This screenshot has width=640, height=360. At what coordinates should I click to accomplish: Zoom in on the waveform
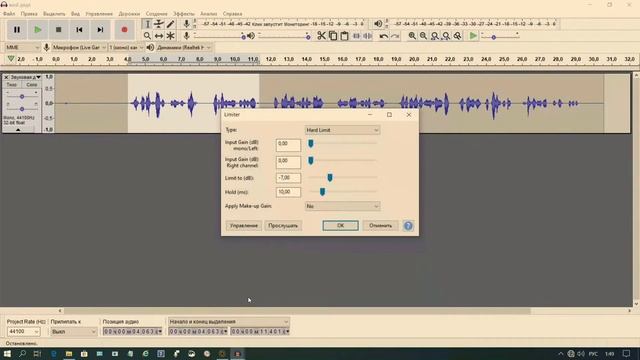tap(412, 36)
